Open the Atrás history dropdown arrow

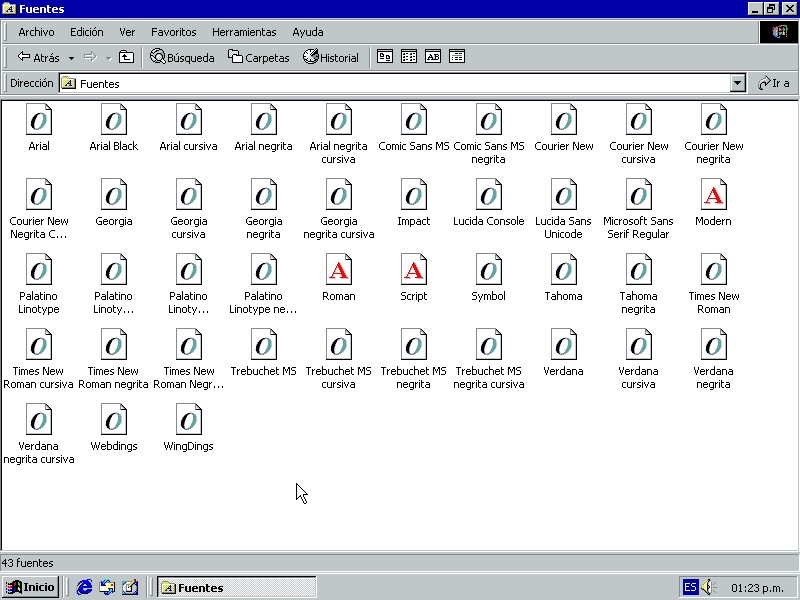click(71, 58)
